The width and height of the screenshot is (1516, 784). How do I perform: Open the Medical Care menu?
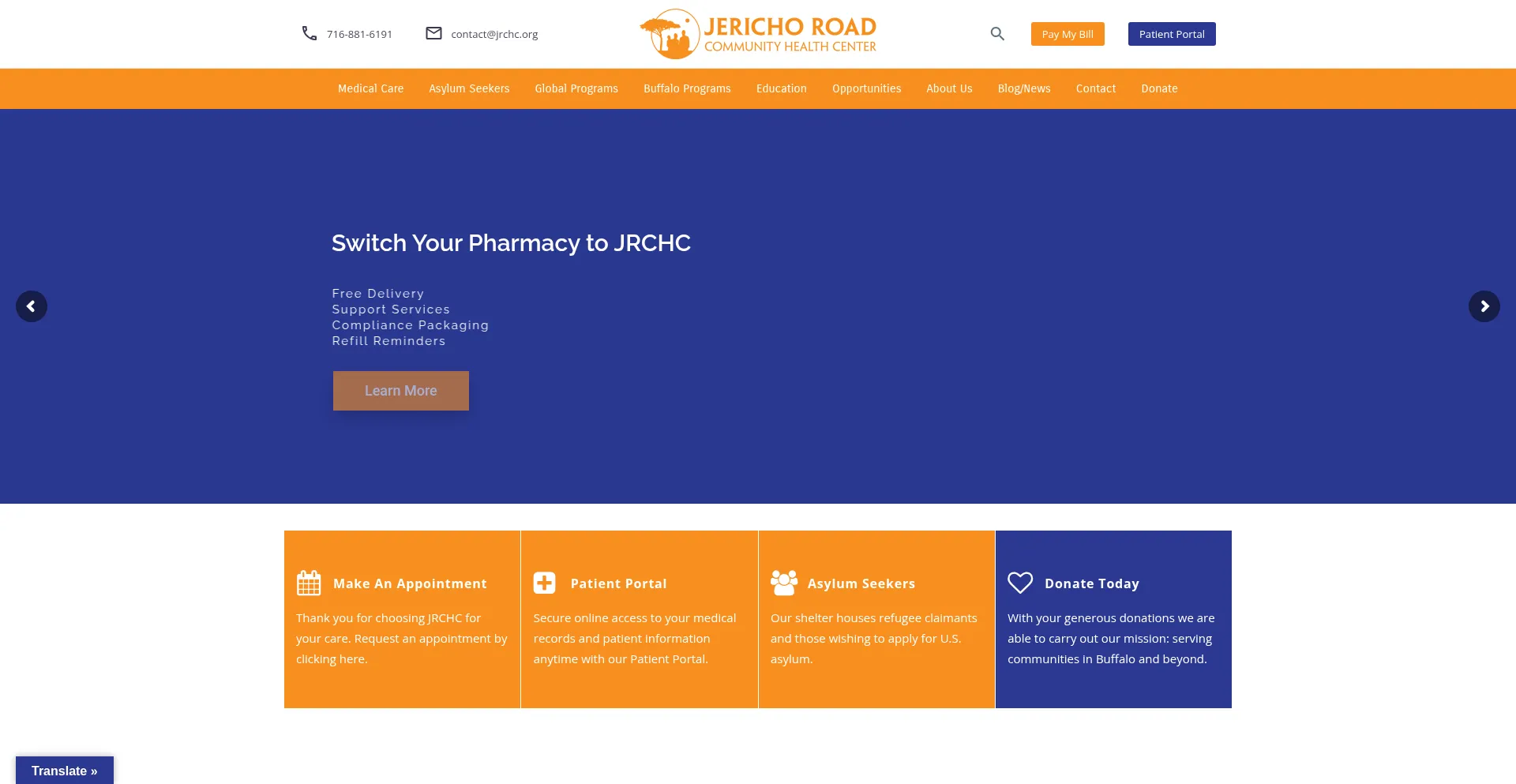pyautogui.click(x=370, y=88)
